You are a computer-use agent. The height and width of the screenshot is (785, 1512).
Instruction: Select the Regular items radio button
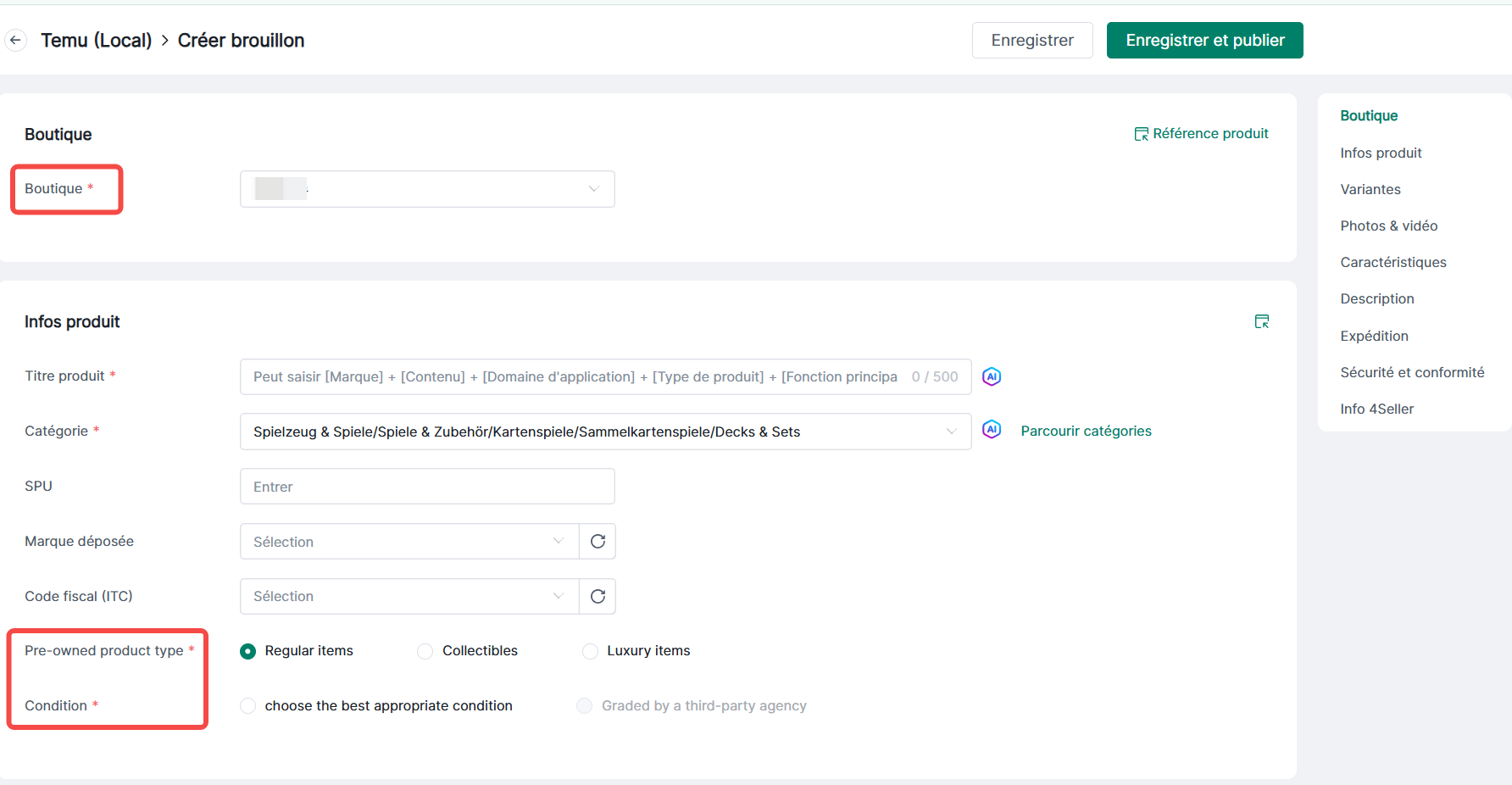[x=247, y=651]
